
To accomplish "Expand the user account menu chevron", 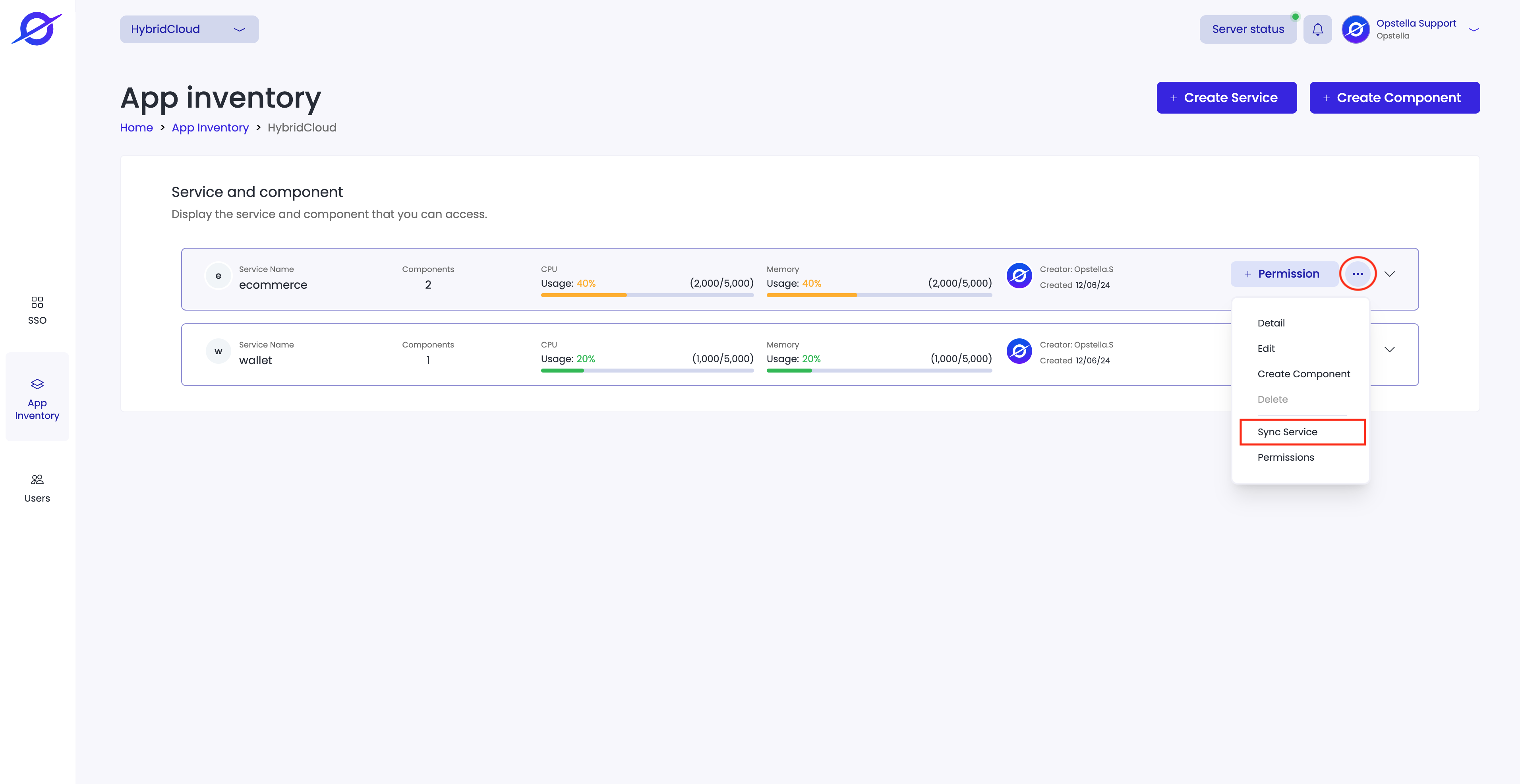I will [x=1474, y=29].
